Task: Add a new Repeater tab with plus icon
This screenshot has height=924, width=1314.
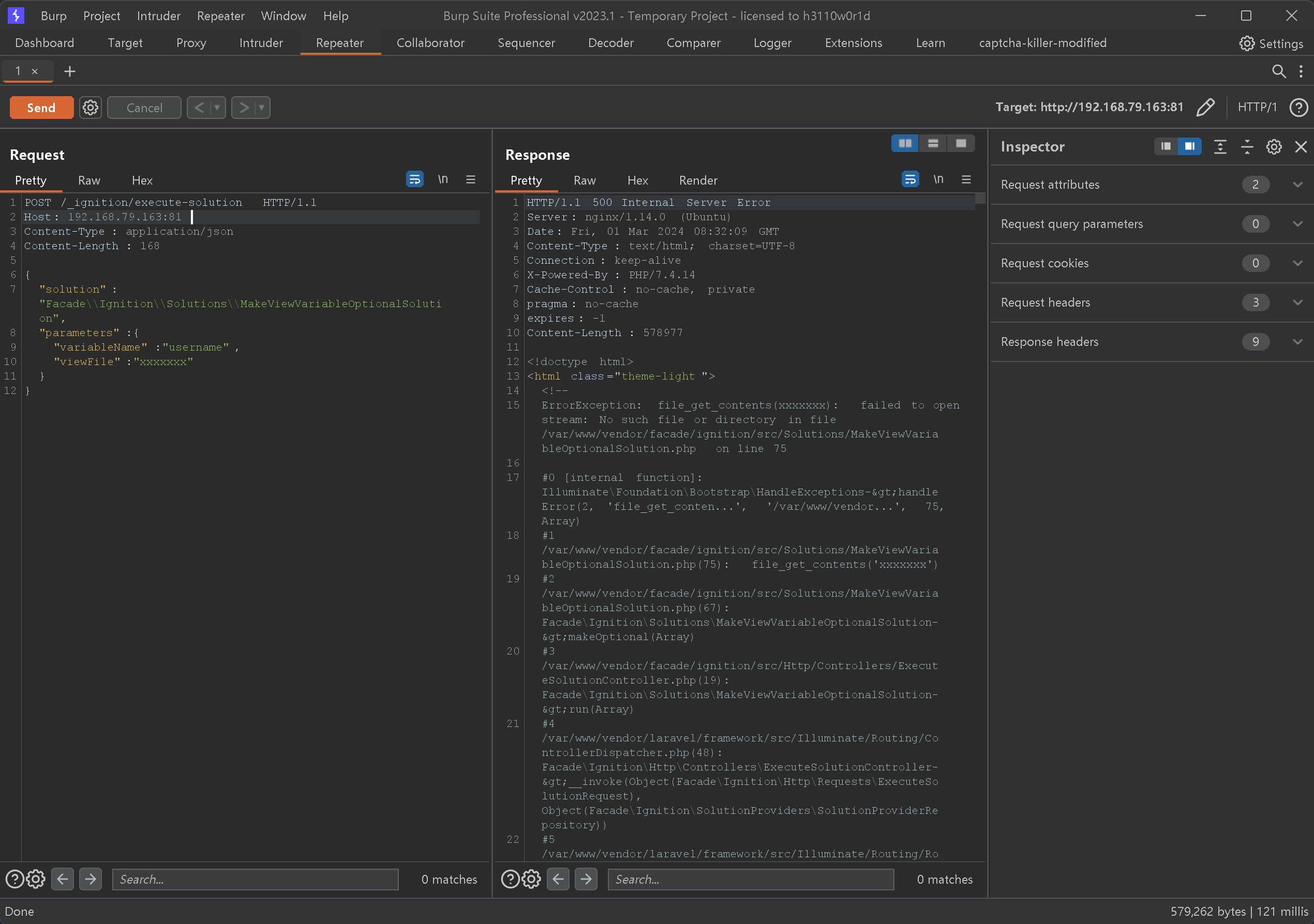Action: pos(69,71)
